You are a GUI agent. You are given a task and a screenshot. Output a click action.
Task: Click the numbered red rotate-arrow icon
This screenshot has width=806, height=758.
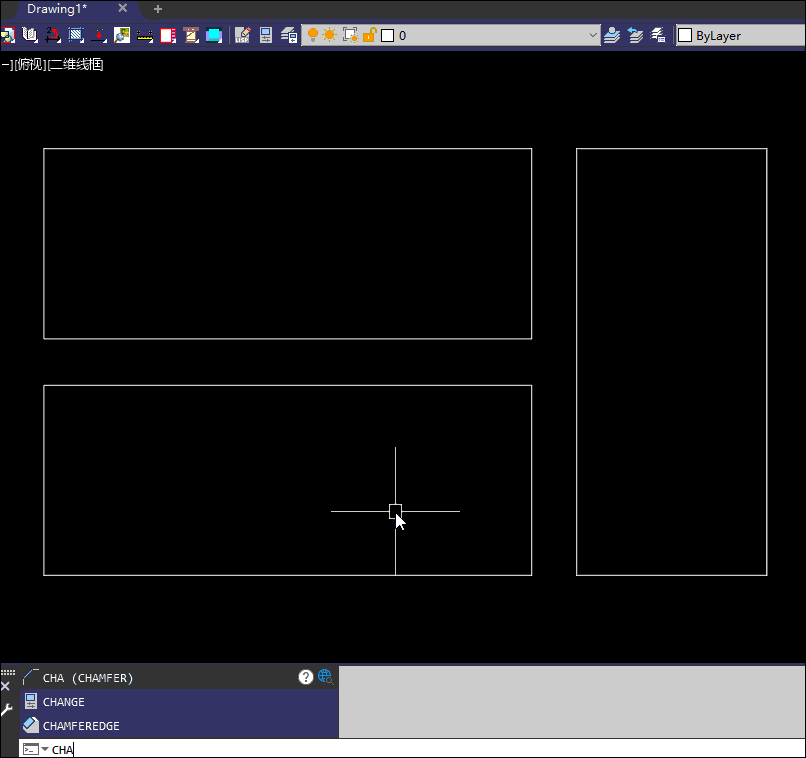point(52,35)
